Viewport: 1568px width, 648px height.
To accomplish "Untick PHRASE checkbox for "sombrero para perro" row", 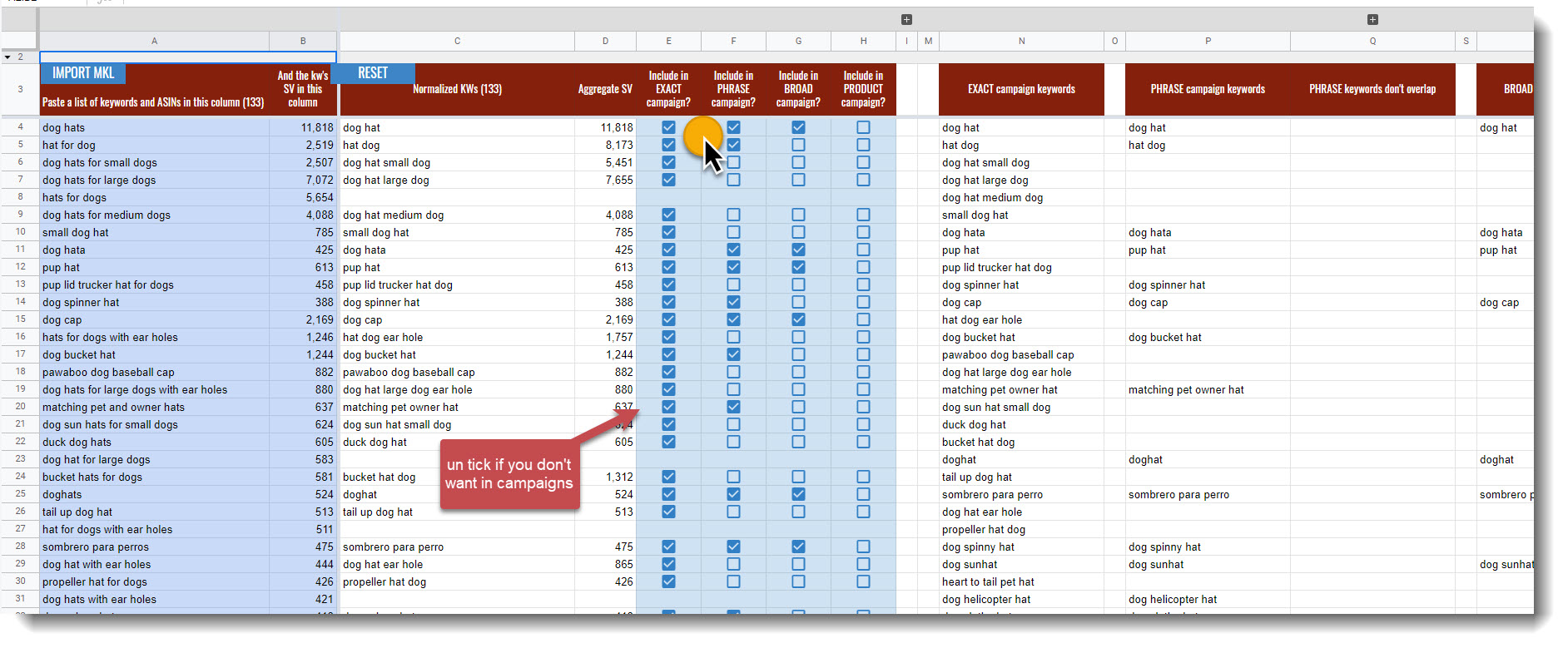I will pos(733,547).
